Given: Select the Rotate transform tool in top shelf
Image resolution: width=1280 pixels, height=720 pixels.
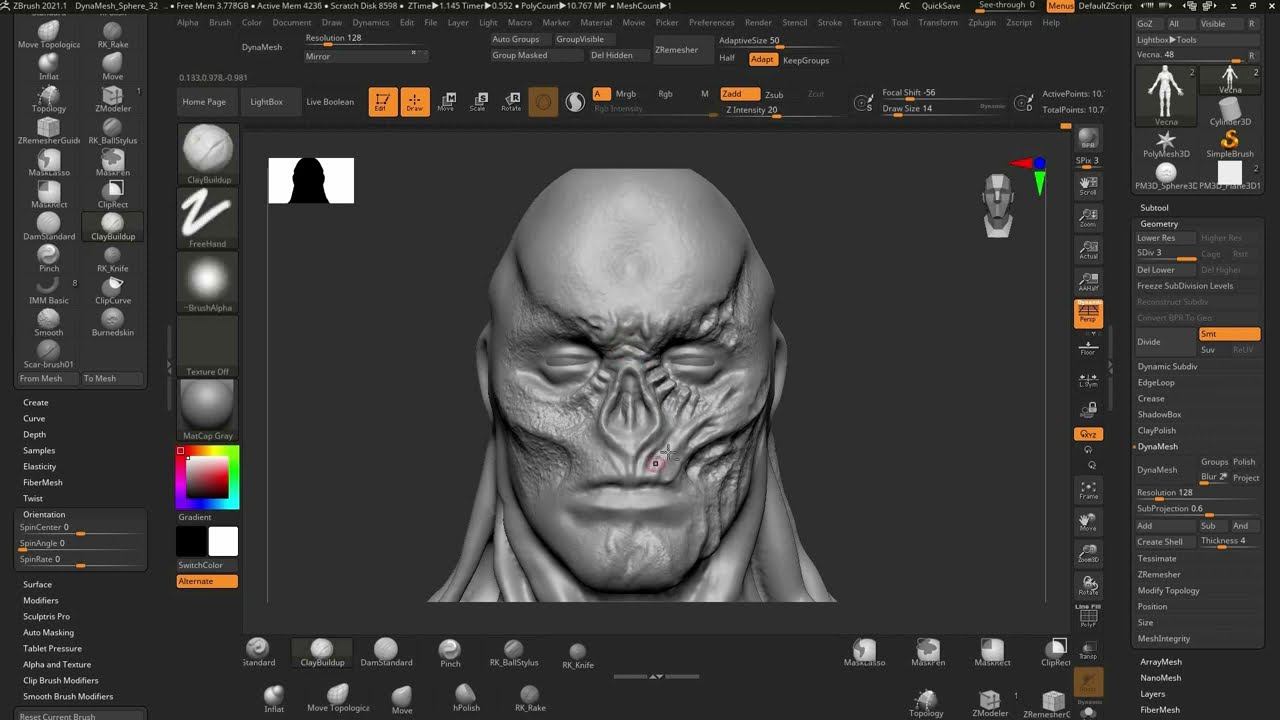Looking at the screenshot, I should (x=511, y=102).
